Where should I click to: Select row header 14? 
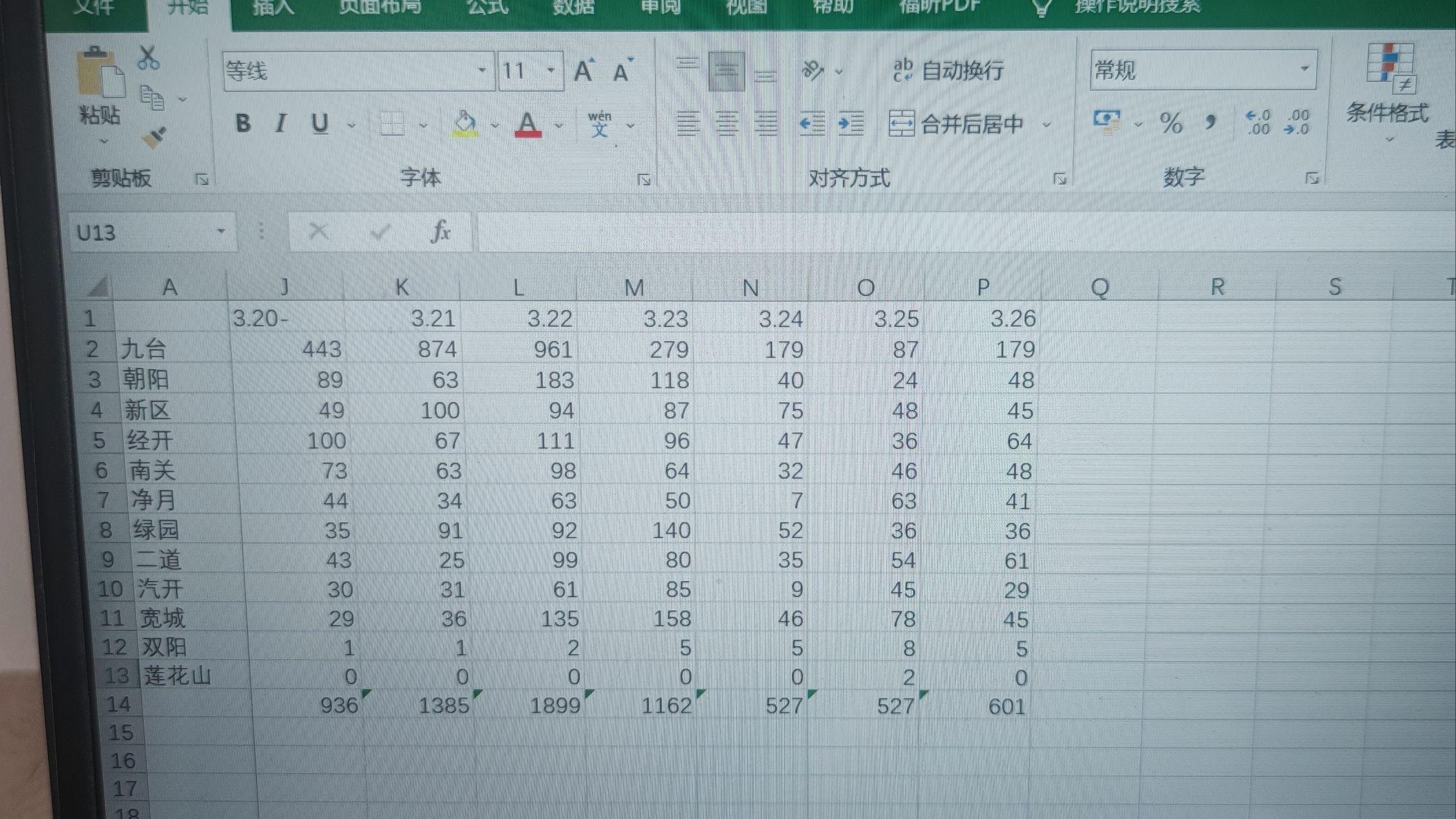[x=118, y=704]
